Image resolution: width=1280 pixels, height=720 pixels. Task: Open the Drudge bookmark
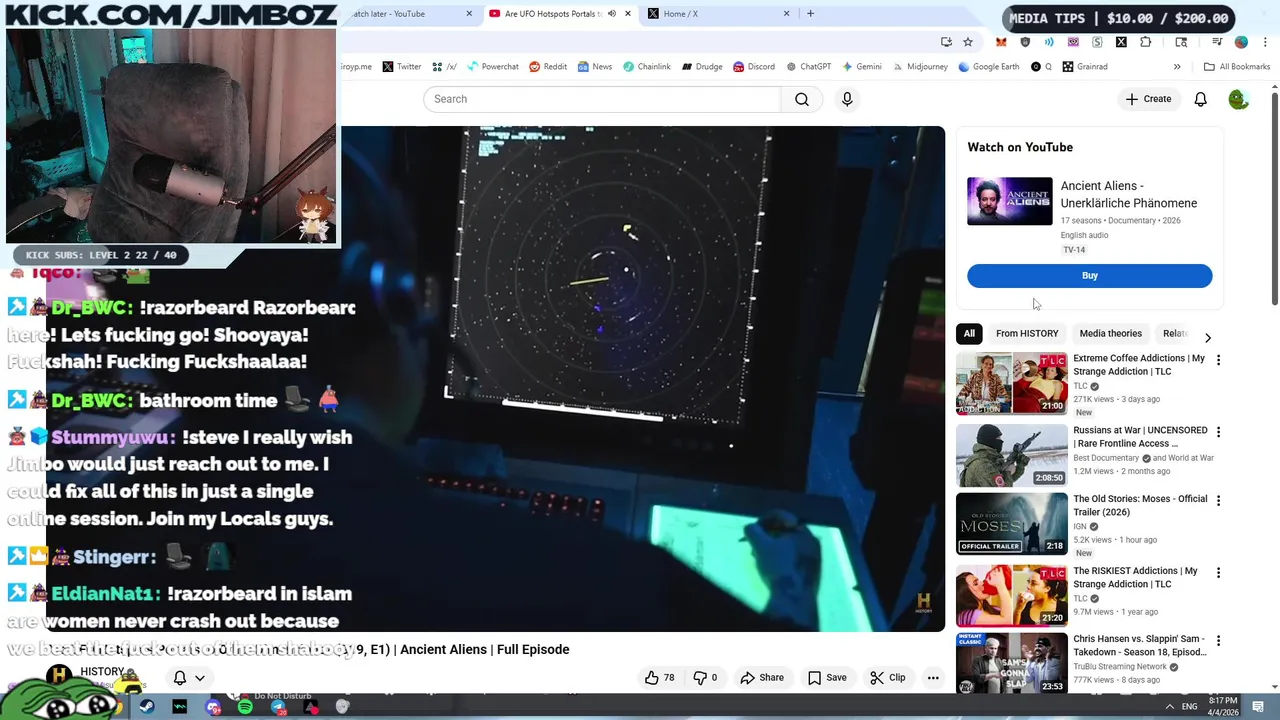(x=702, y=67)
